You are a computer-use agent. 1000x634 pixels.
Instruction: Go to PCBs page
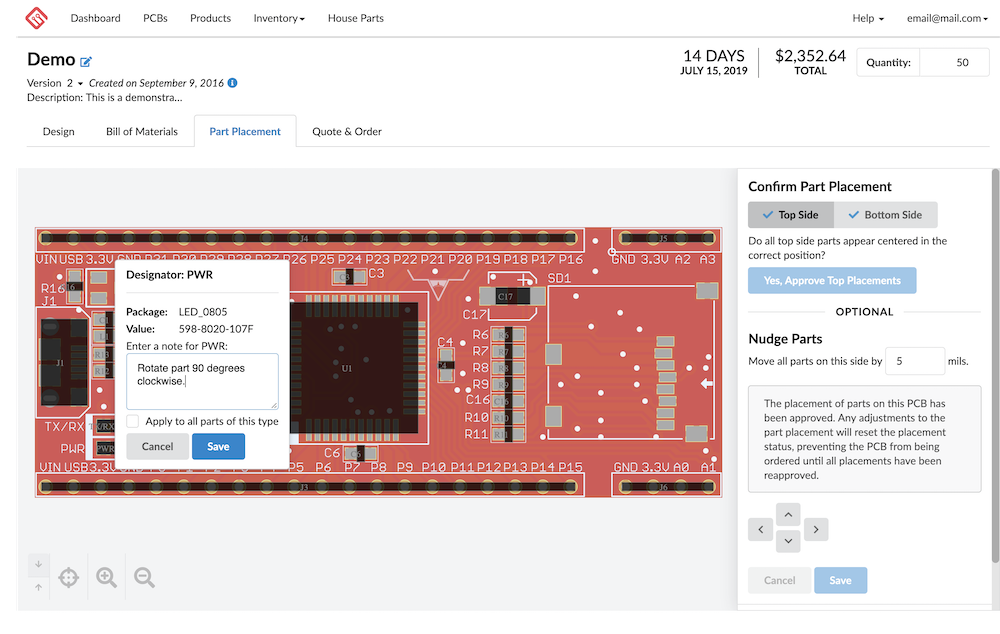click(155, 18)
